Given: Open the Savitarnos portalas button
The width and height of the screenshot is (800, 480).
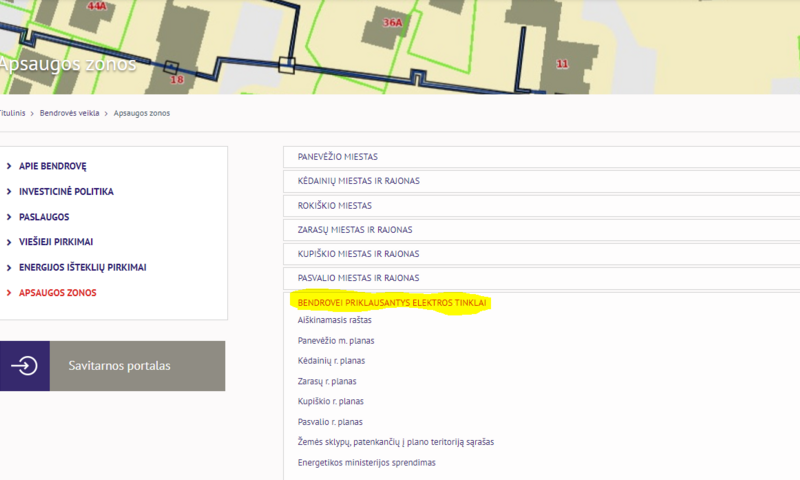Looking at the screenshot, I should (112, 366).
